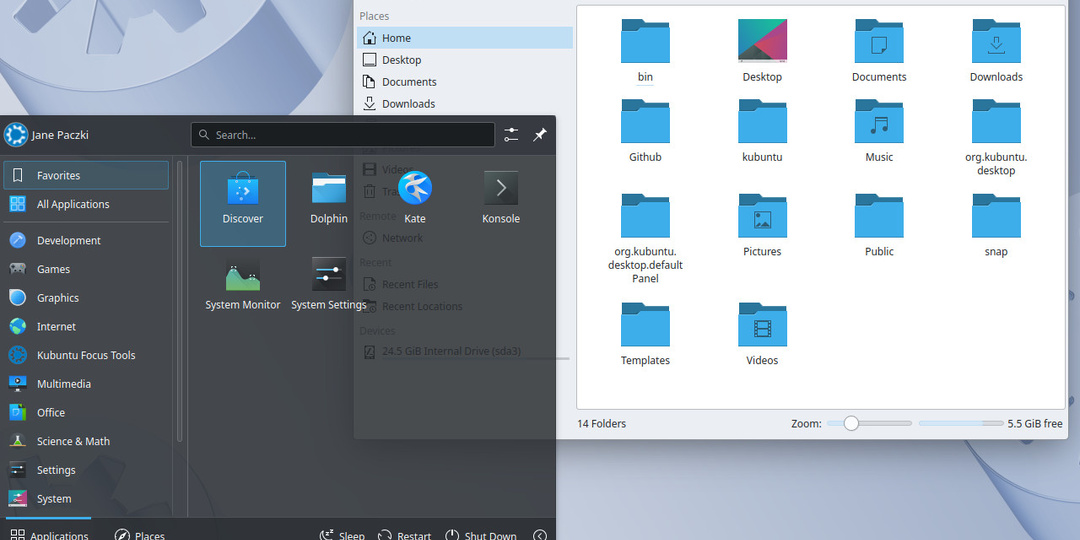Viewport: 1080px width, 540px height.
Task: Click the 14 Folders status text
Action: 601,424
